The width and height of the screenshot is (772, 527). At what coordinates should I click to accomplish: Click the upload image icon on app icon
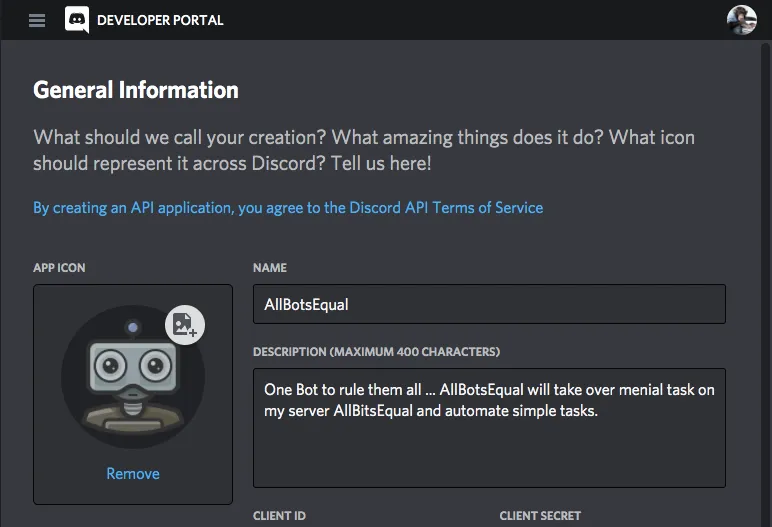(185, 325)
